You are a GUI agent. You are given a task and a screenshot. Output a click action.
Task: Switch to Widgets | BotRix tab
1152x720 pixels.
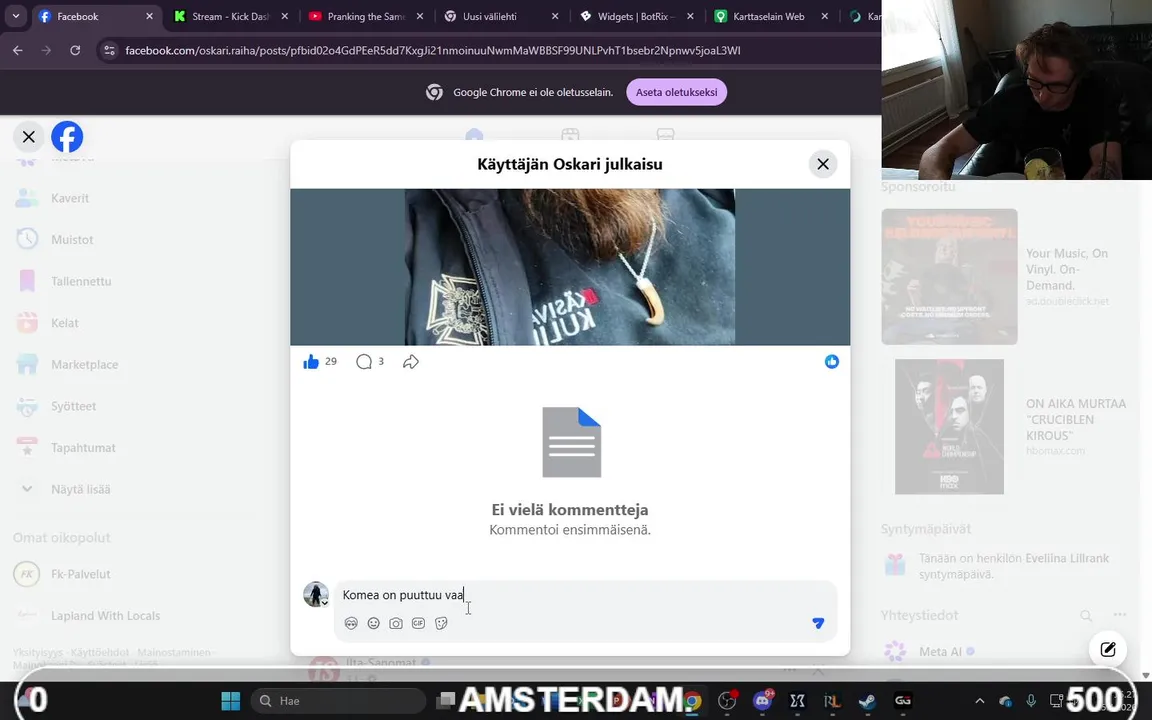(x=636, y=16)
